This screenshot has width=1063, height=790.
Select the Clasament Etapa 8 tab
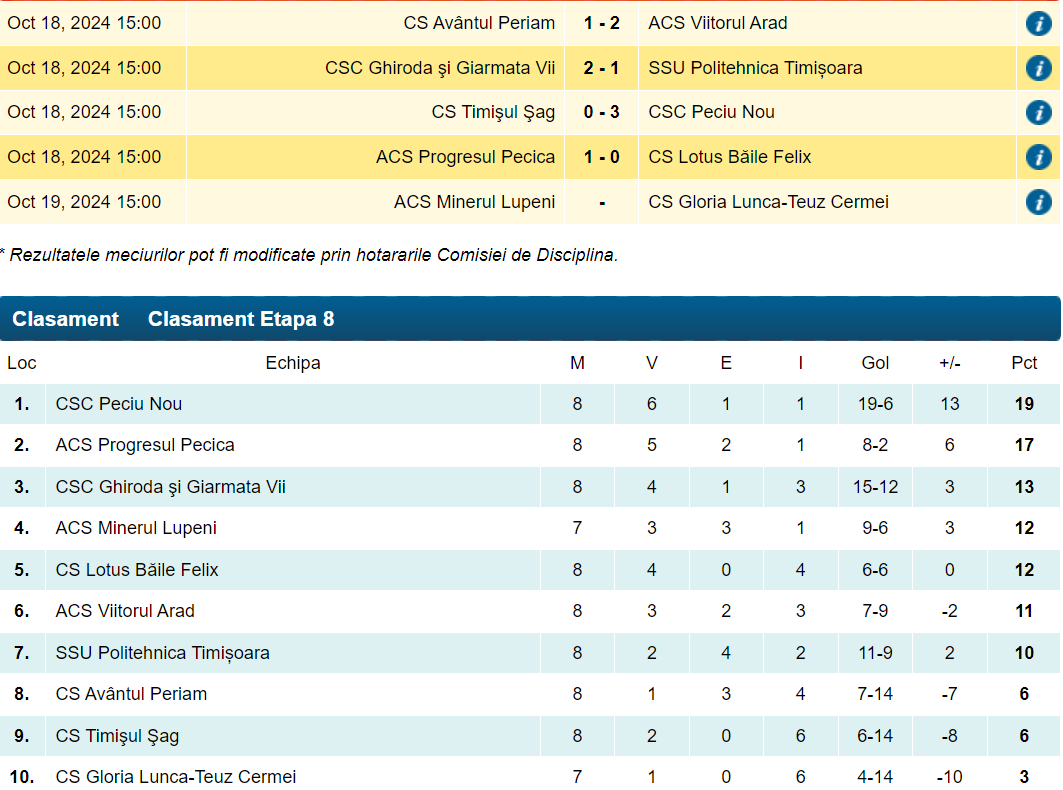241,319
